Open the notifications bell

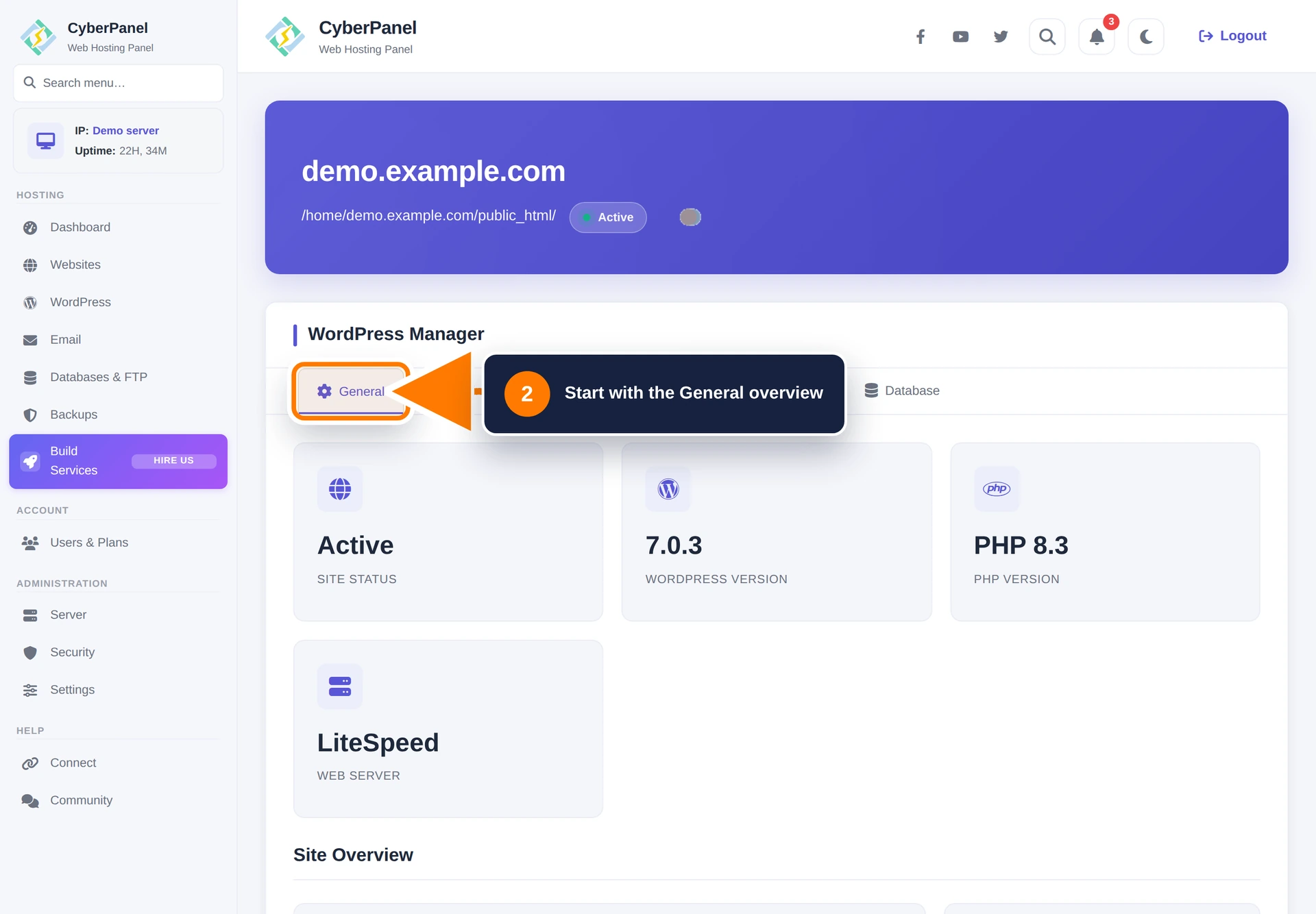coord(1097,36)
